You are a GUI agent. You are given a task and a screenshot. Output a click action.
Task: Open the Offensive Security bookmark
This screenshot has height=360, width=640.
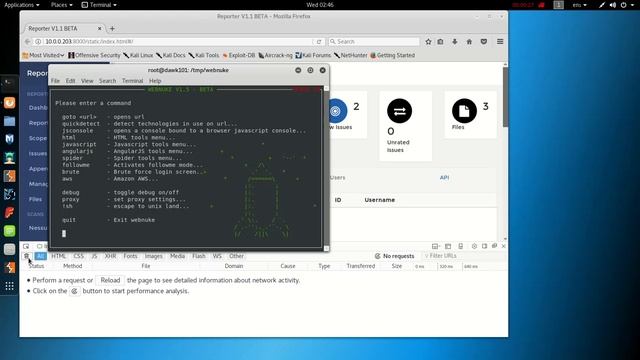point(94,55)
